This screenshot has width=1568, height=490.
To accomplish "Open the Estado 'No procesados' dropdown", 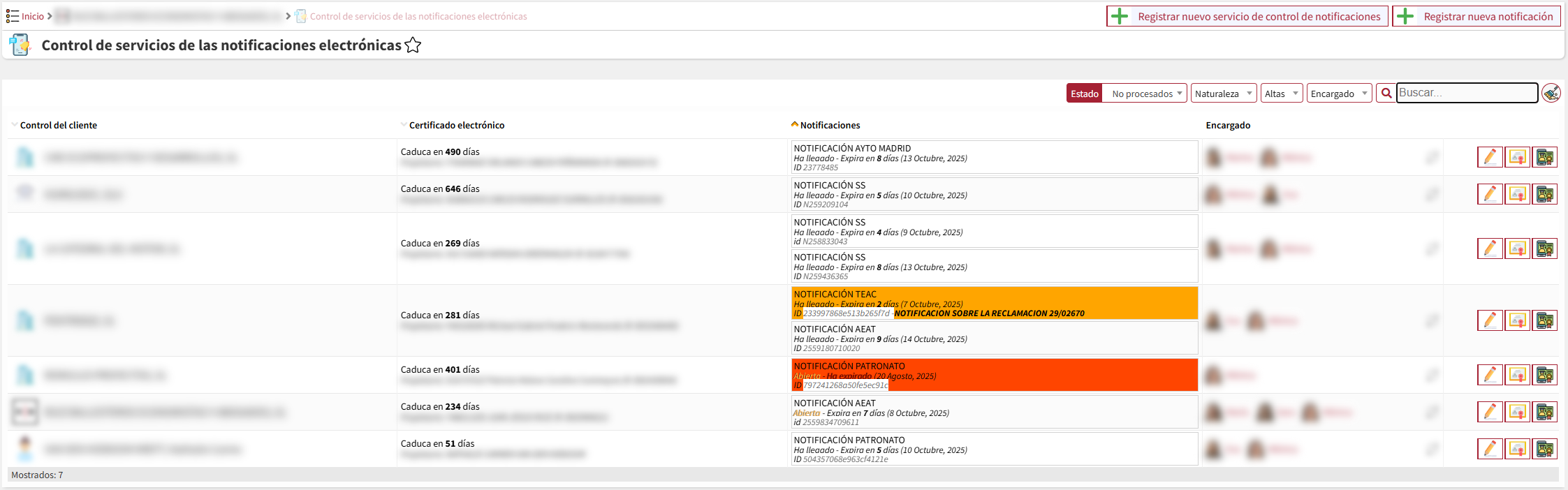I will pyautogui.click(x=1144, y=94).
